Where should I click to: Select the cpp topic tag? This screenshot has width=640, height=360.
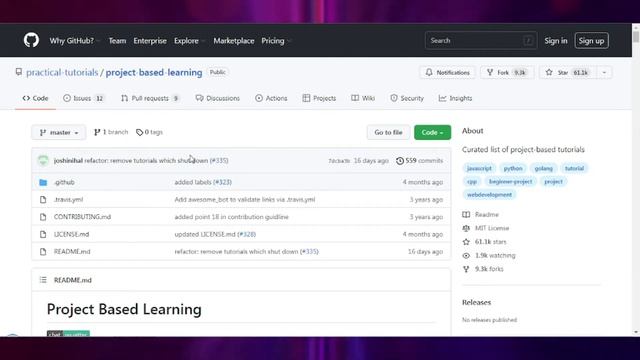[472, 181]
